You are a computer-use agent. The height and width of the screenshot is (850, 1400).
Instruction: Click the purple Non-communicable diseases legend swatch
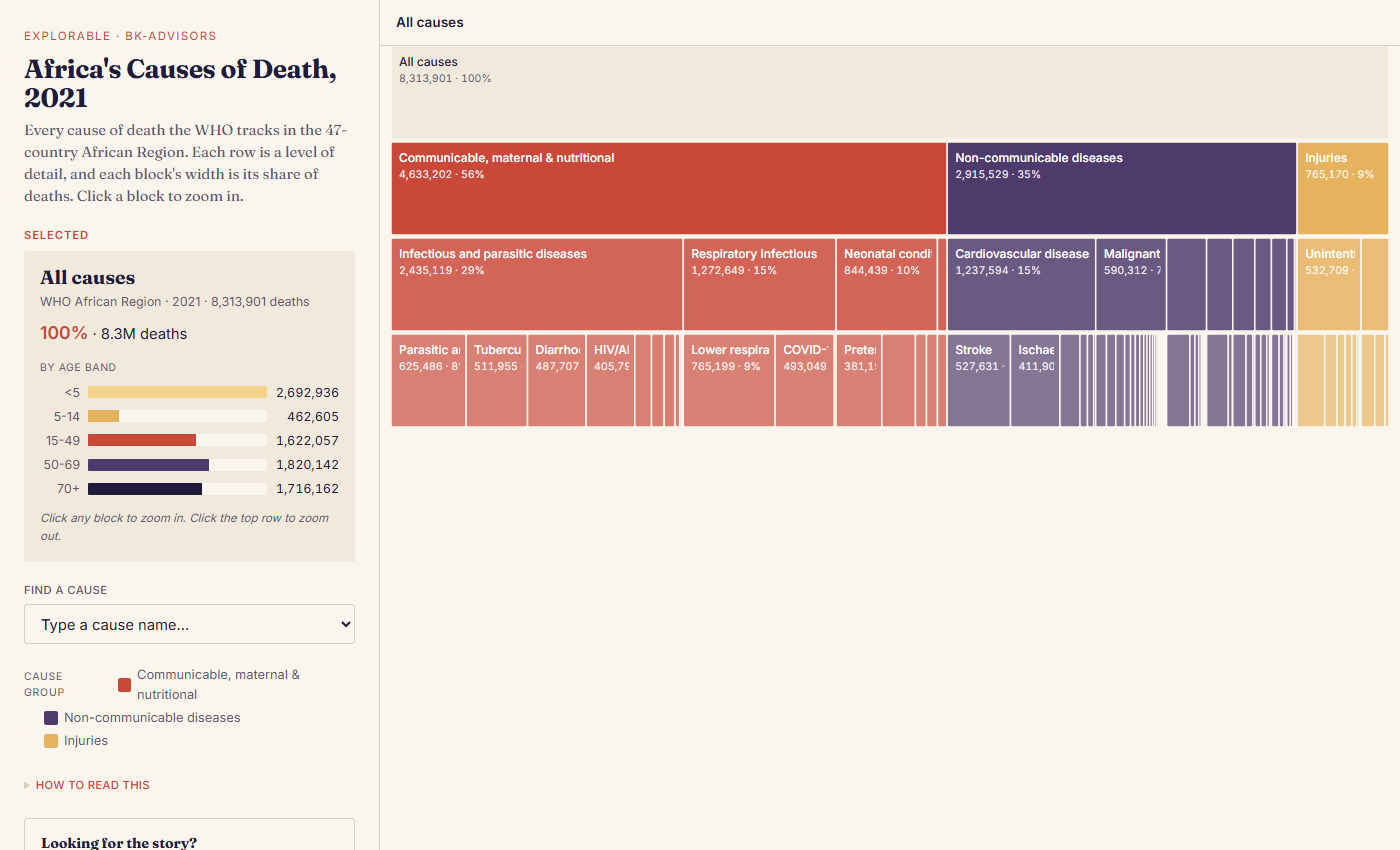click(51, 718)
